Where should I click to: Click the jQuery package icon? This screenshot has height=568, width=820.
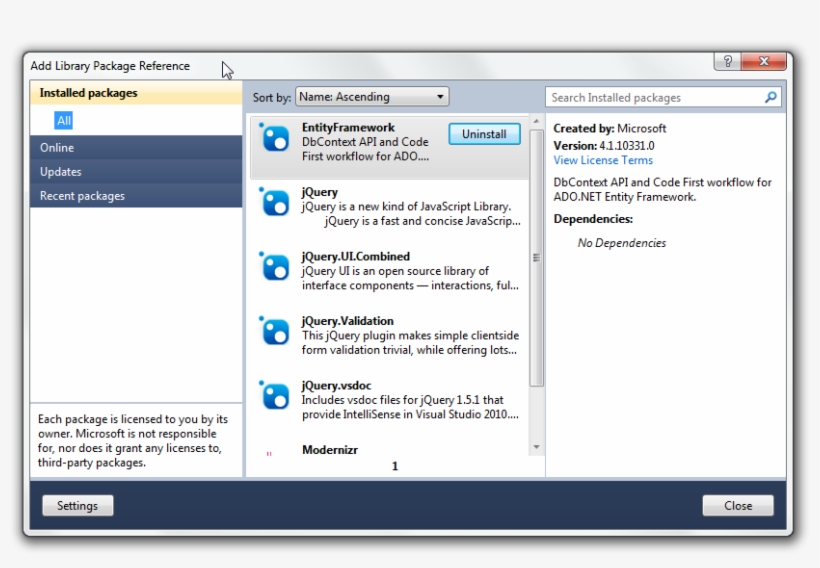pyautogui.click(x=274, y=202)
